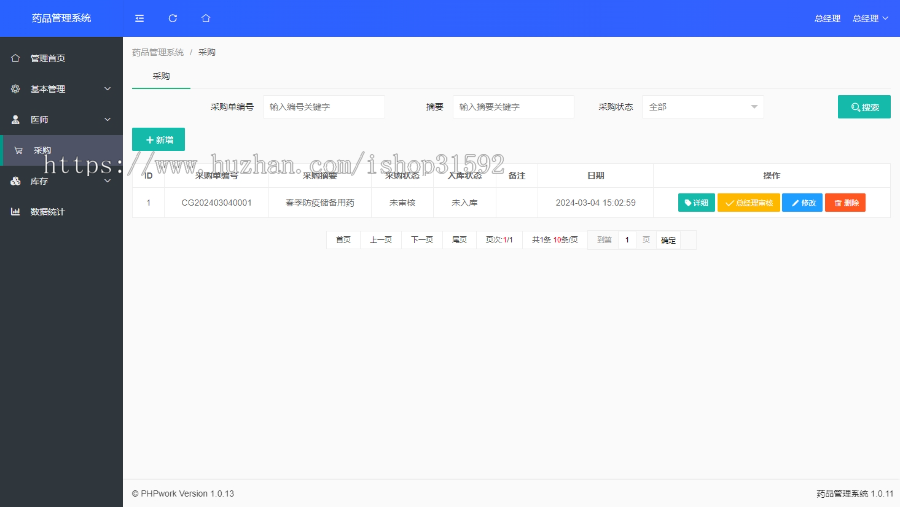This screenshot has width=900, height=507.
Task: Click the 春季防疫储备用药 cell
Action: tap(320, 203)
